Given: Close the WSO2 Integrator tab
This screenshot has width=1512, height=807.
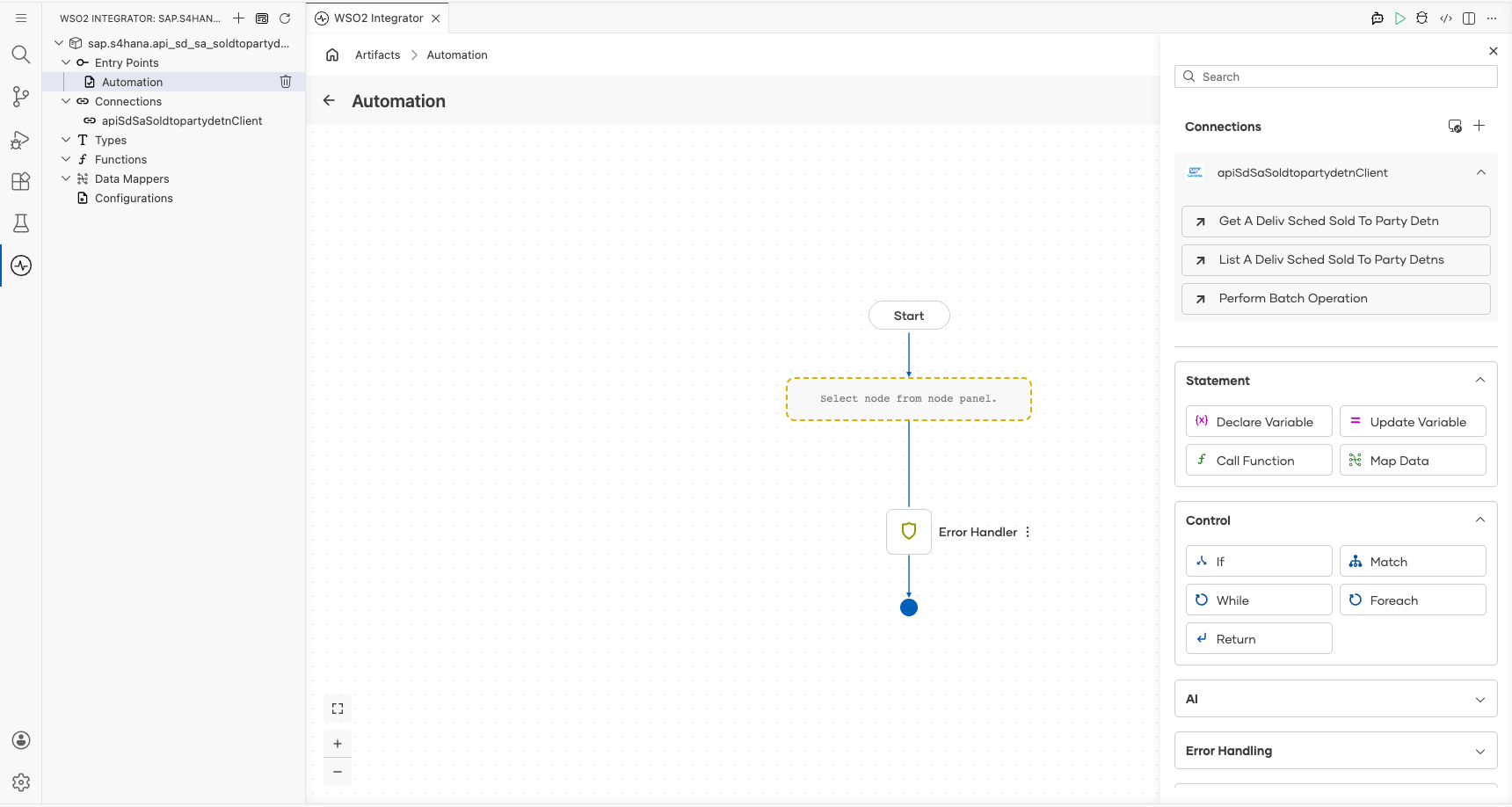Looking at the screenshot, I should pyautogui.click(x=436, y=18).
